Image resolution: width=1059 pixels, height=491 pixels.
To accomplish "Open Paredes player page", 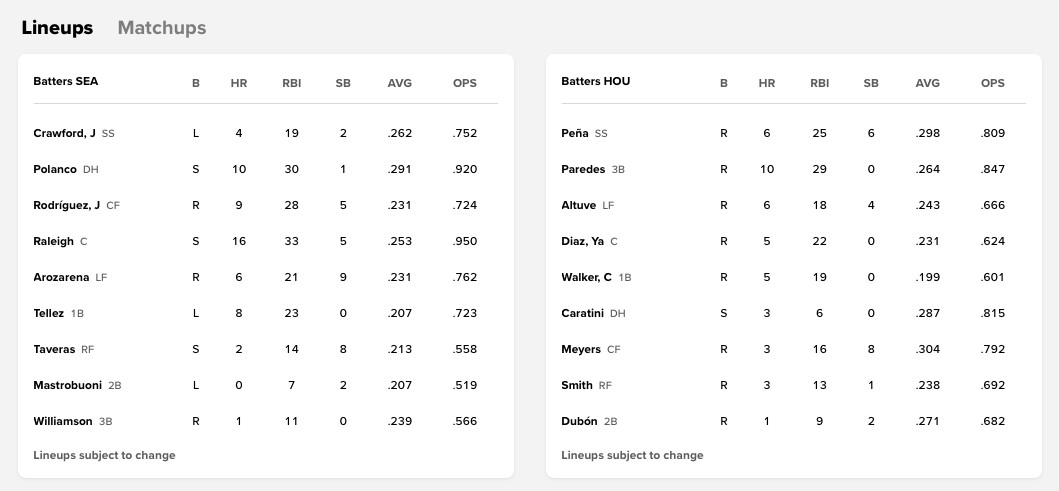I will coord(583,169).
